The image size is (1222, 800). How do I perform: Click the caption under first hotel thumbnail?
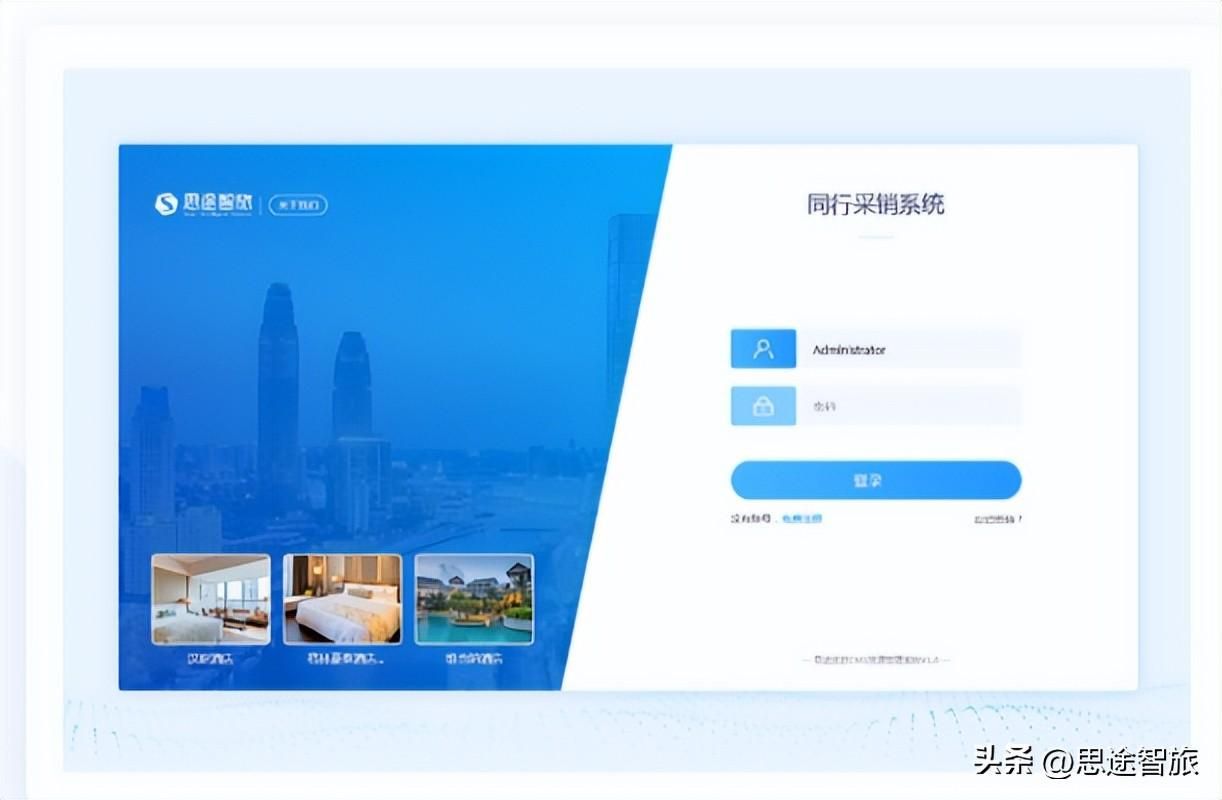pyautogui.click(x=210, y=659)
